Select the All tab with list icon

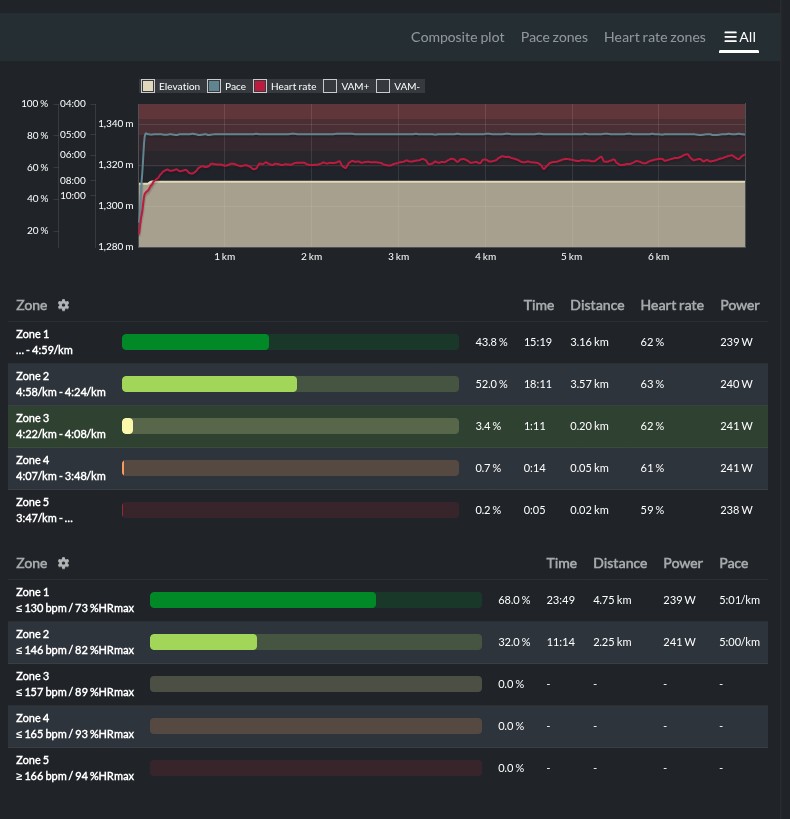point(739,37)
